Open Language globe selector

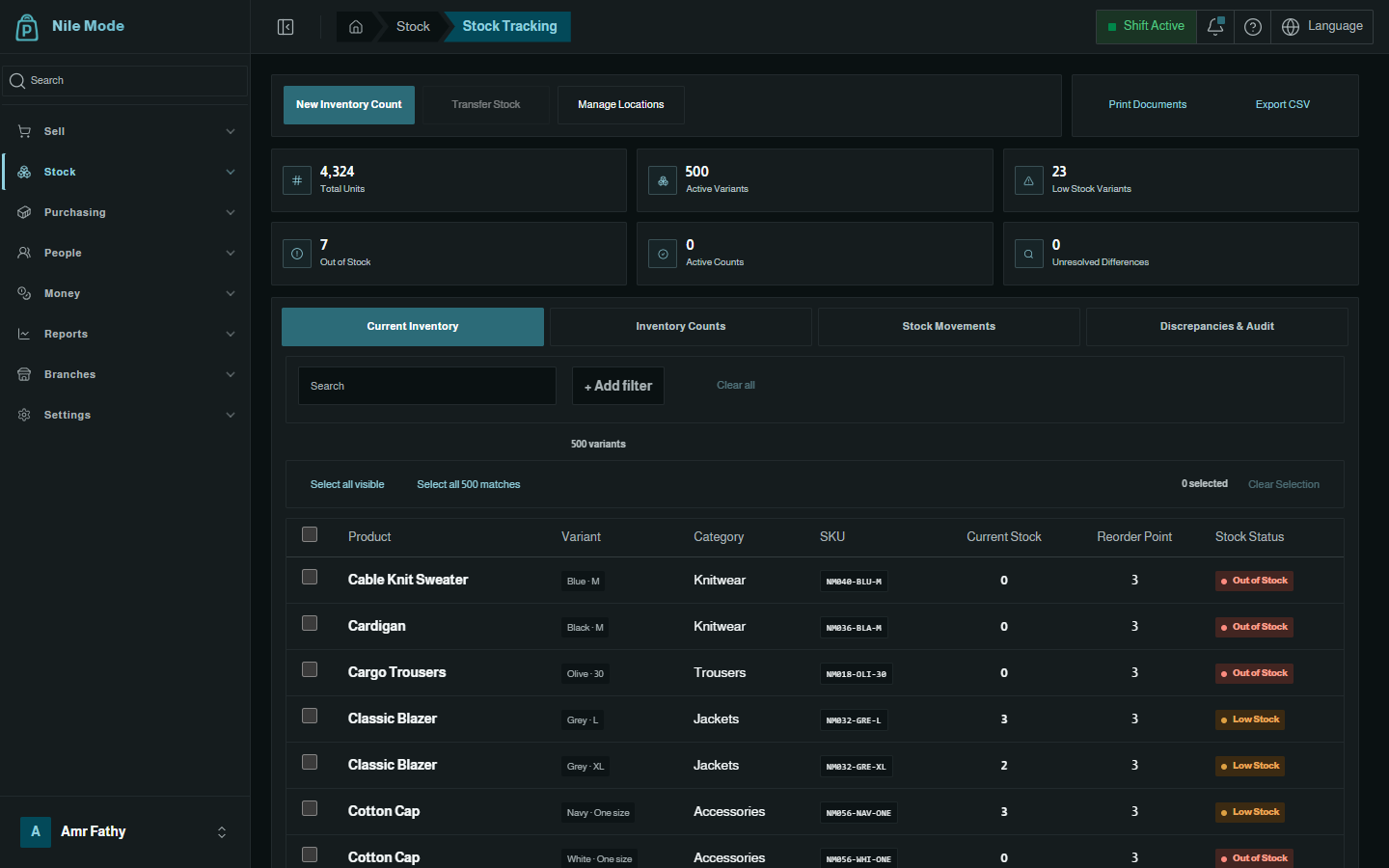tap(1322, 27)
